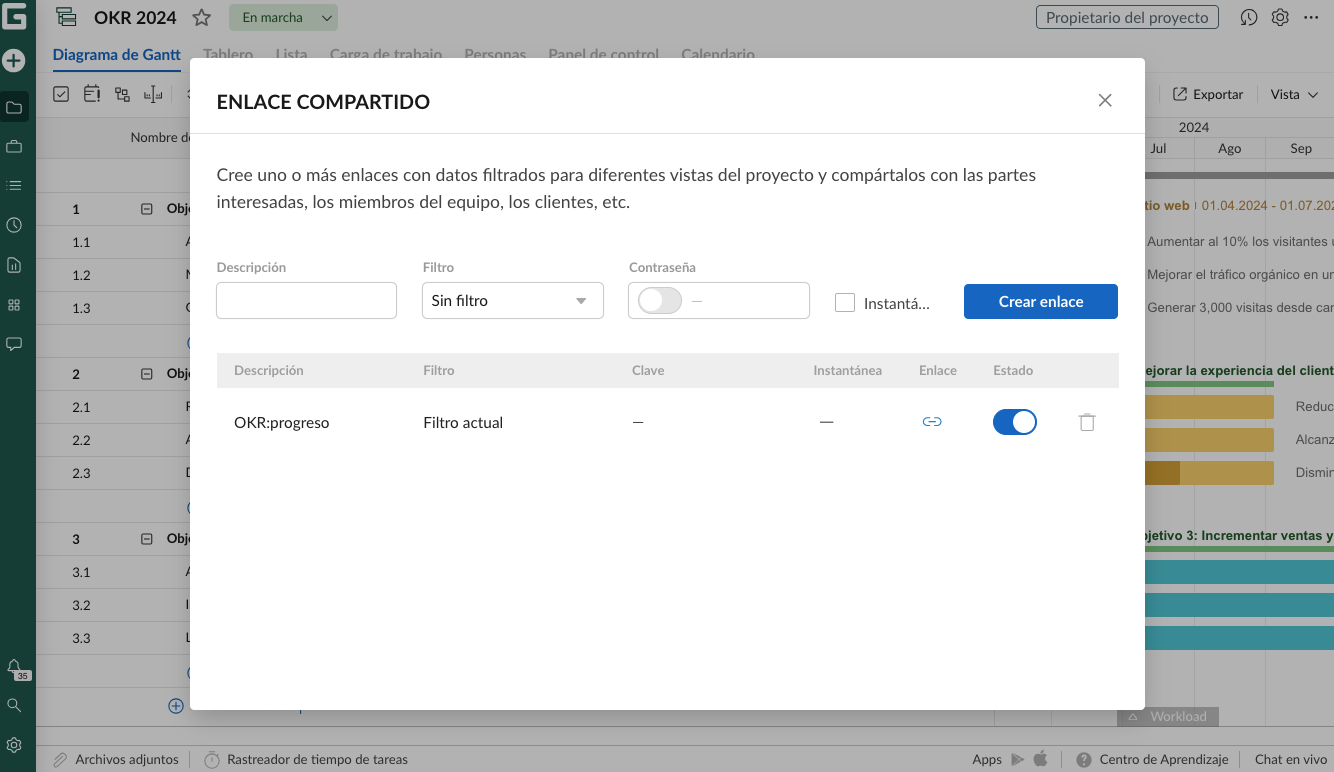Image resolution: width=1334 pixels, height=772 pixels.
Task: Click the OKR:progreso description cell
Action: click(x=282, y=422)
